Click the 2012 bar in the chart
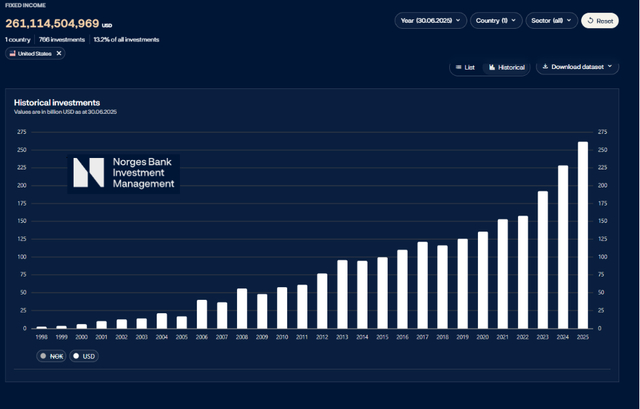 coord(322,301)
